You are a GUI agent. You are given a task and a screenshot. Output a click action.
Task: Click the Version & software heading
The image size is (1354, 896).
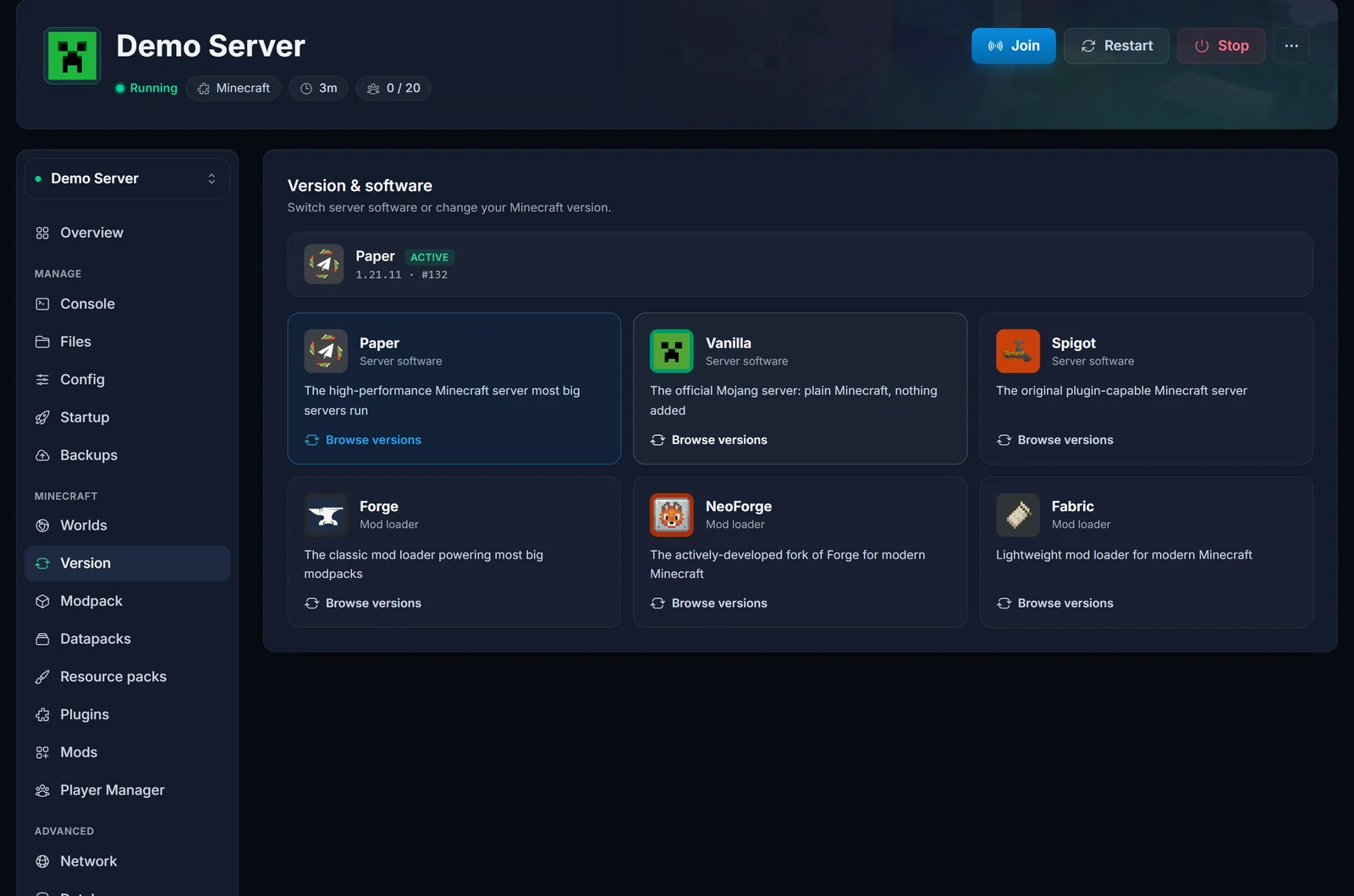point(360,185)
